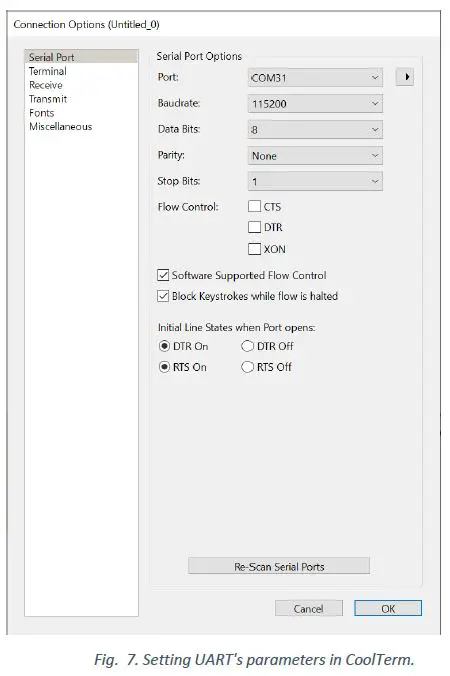
Task: Open the Baudrate 115200 dropdown
Action: [x=315, y=103]
